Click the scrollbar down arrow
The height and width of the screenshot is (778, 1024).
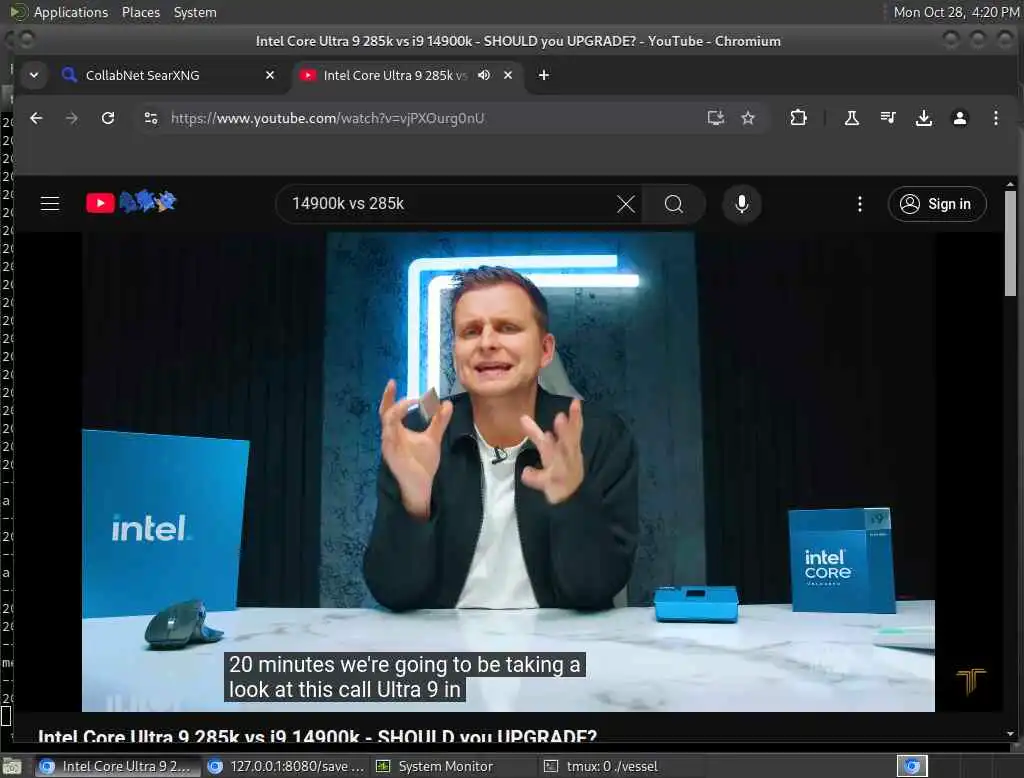click(1010, 734)
